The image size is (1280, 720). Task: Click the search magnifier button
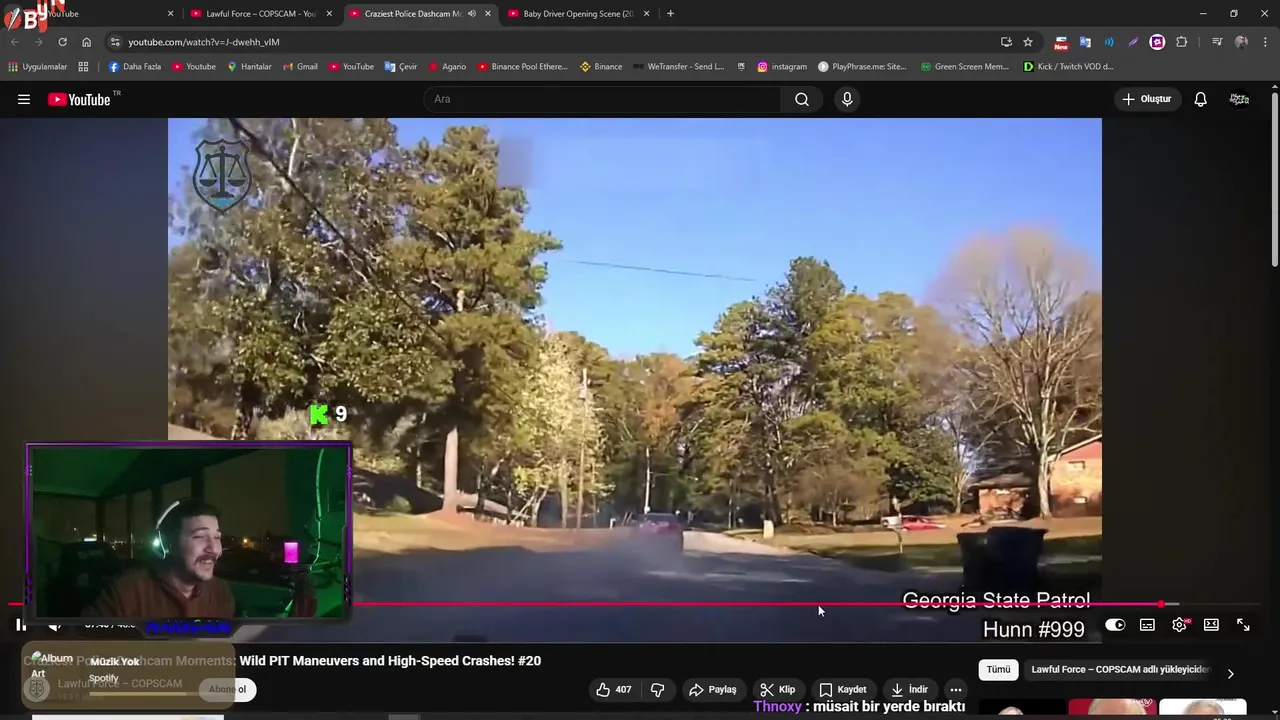[x=802, y=99]
